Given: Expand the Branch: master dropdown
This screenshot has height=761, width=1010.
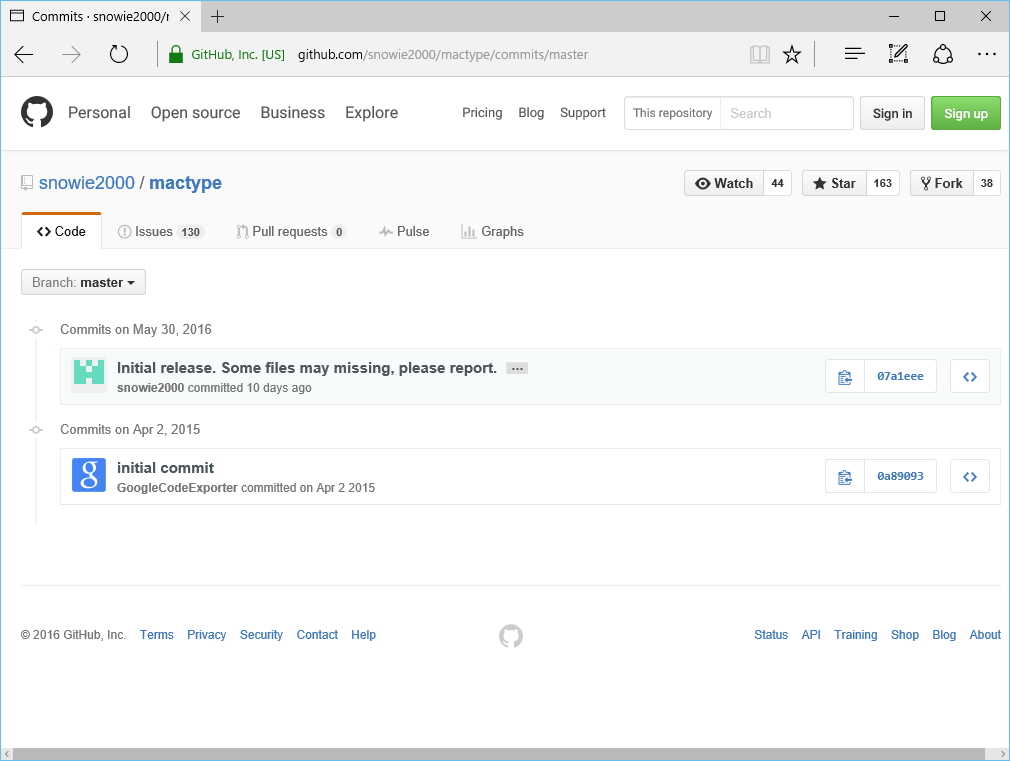Looking at the screenshot, I should click(x=83, y=283).
